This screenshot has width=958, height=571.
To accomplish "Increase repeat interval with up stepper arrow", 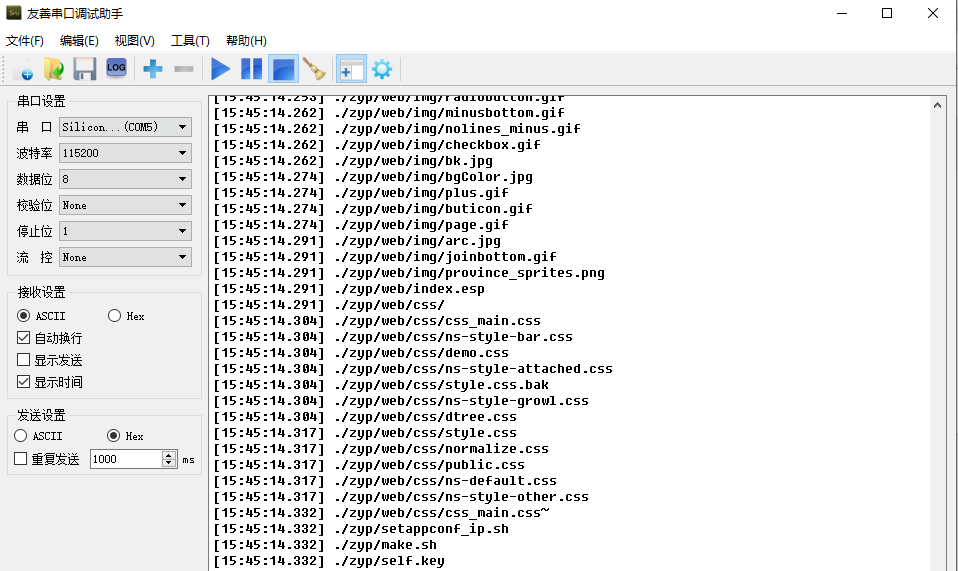I will (169, 455).
